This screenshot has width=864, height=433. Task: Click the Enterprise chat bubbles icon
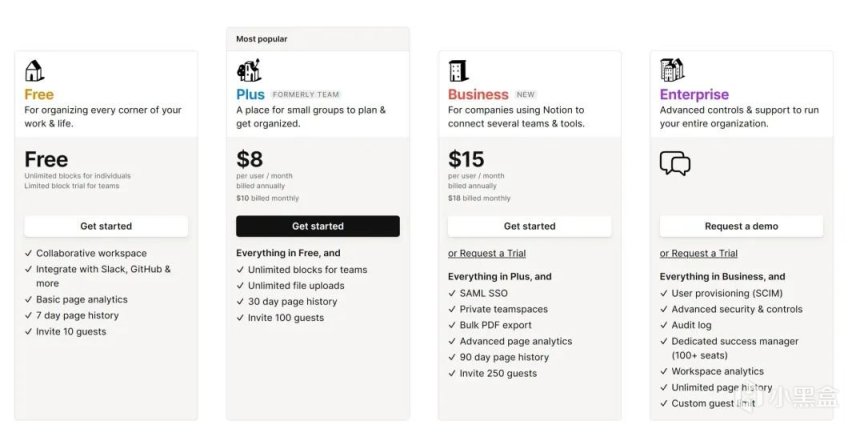coord(675,164)
